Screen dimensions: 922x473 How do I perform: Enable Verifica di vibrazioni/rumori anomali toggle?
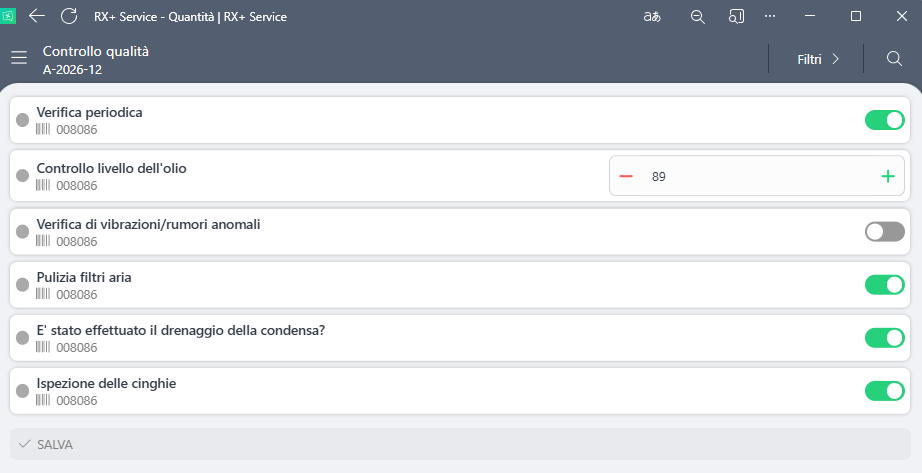click(x=884, y=232)
